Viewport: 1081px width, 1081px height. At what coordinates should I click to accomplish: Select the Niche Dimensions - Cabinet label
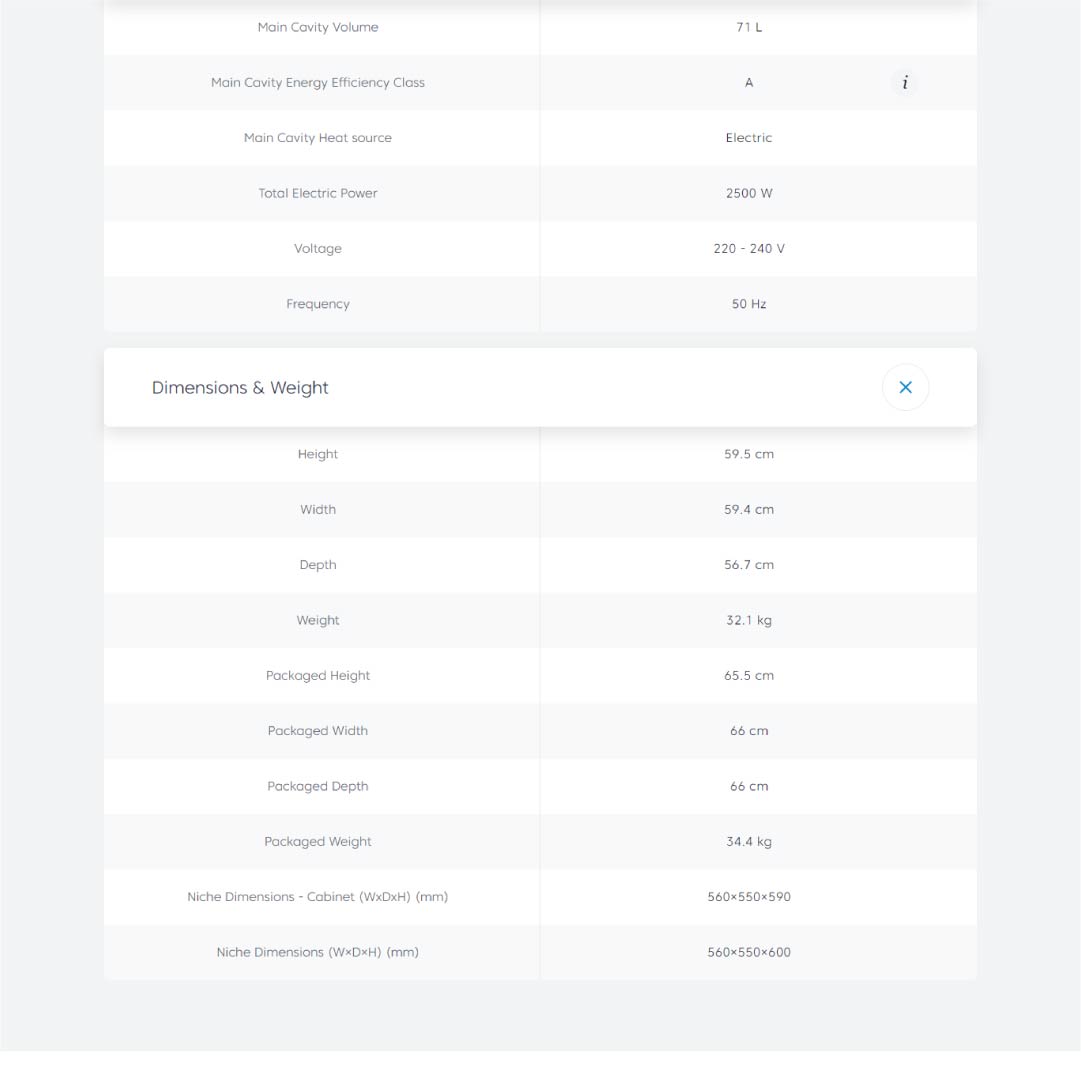(x=318, y=897)
